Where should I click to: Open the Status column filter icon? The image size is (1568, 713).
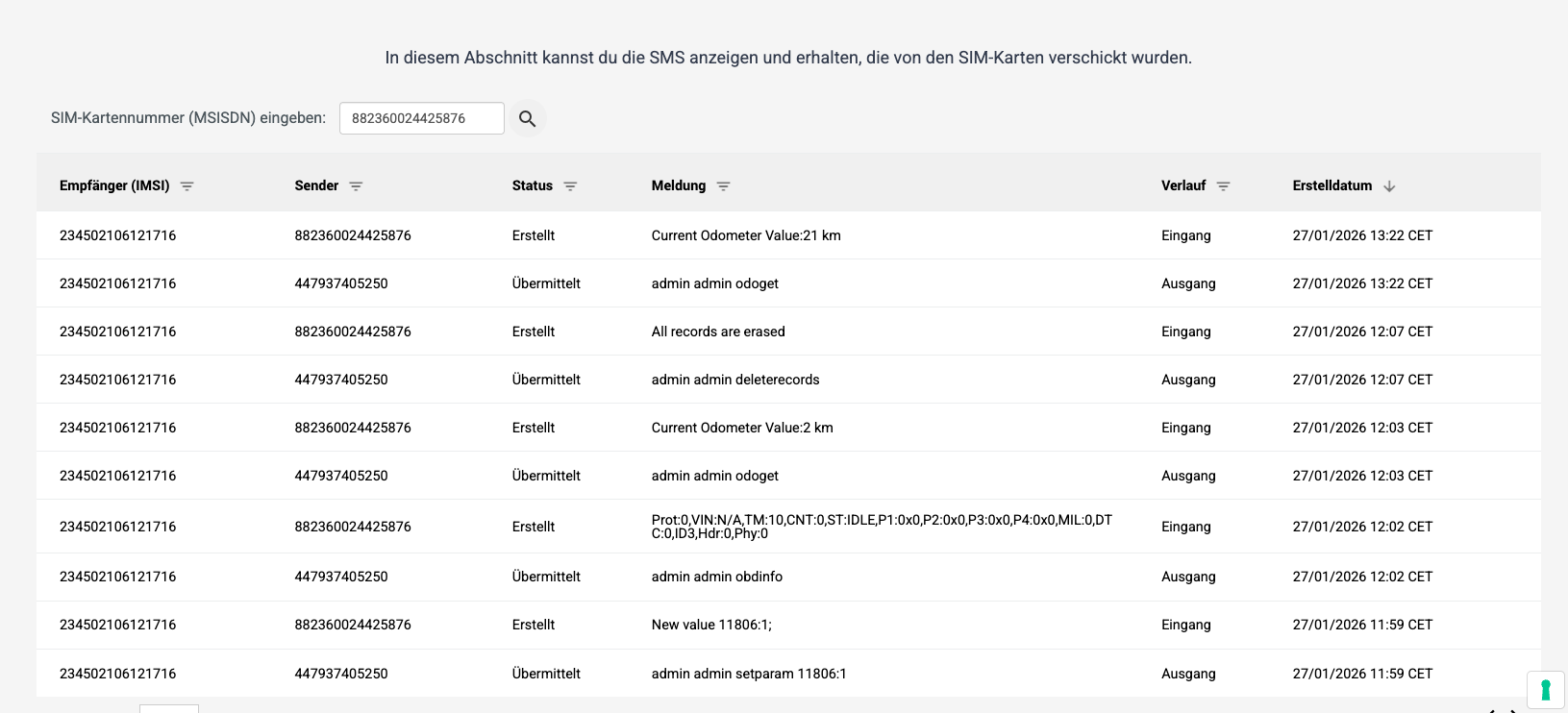coord(570,186)
